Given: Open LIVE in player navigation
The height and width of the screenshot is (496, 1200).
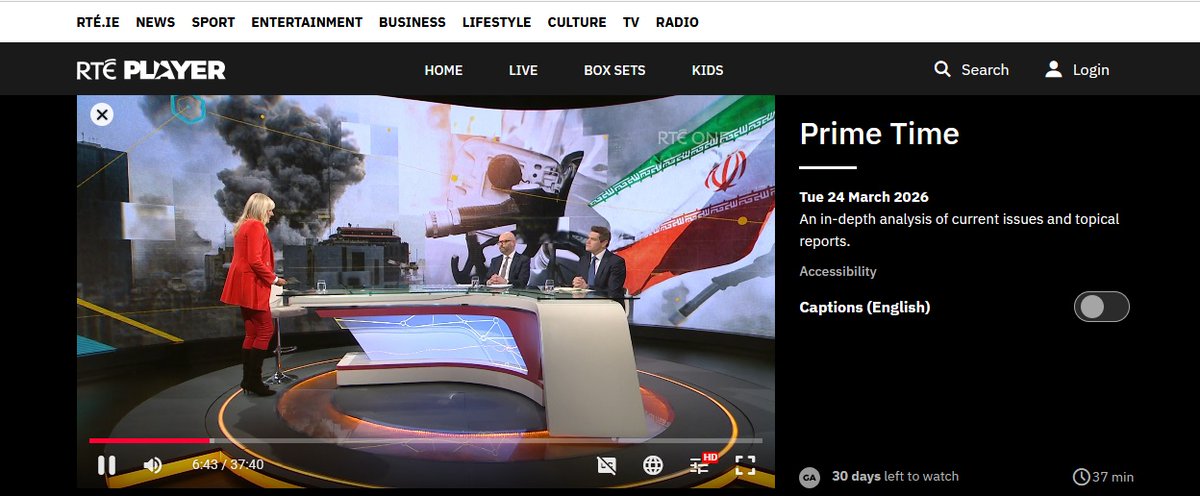Looking at the screenshot, I should [x=523, y=70].
